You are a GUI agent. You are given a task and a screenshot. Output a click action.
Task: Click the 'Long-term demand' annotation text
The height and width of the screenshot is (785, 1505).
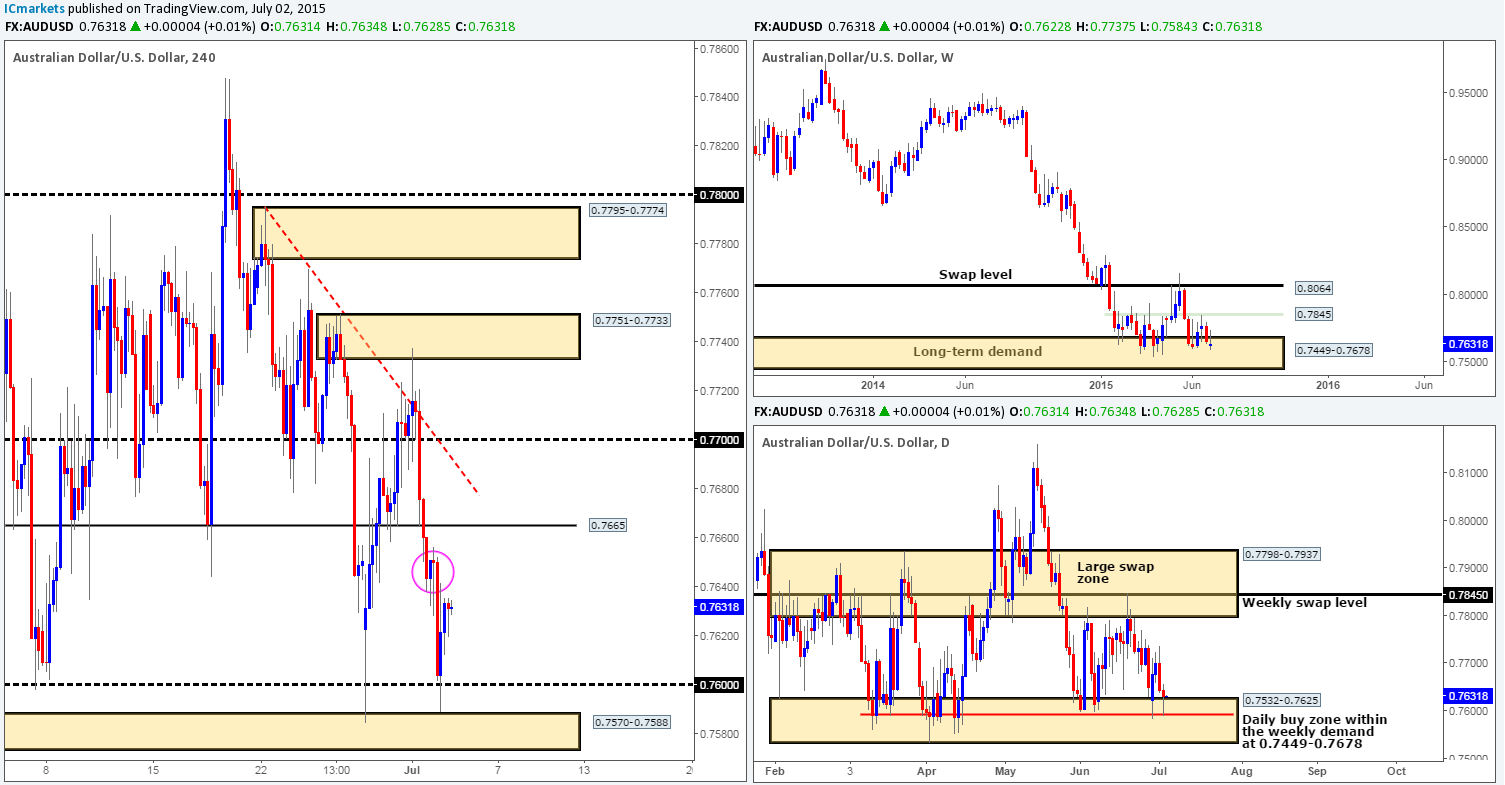(977, 351)
